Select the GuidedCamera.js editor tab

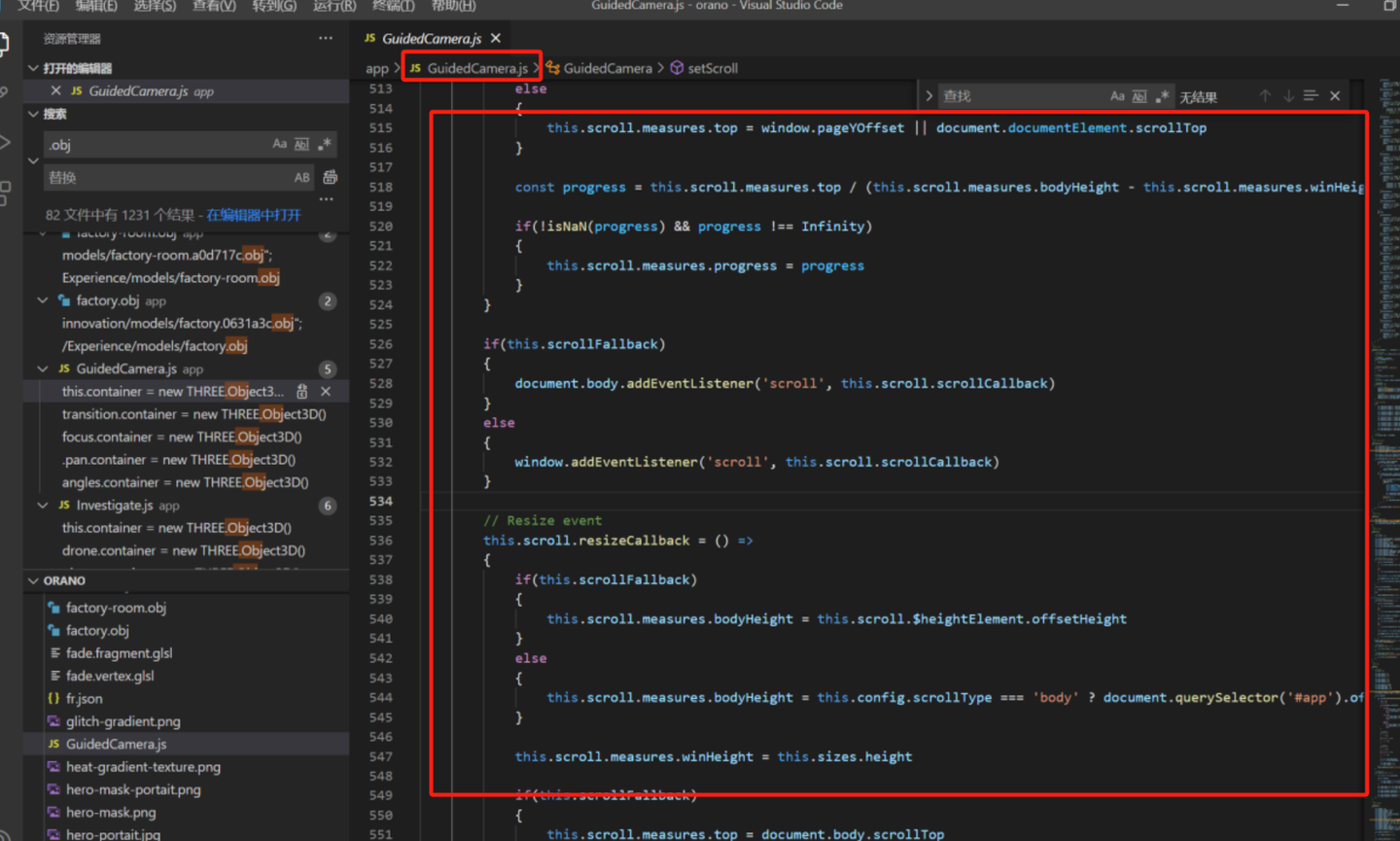431,39
